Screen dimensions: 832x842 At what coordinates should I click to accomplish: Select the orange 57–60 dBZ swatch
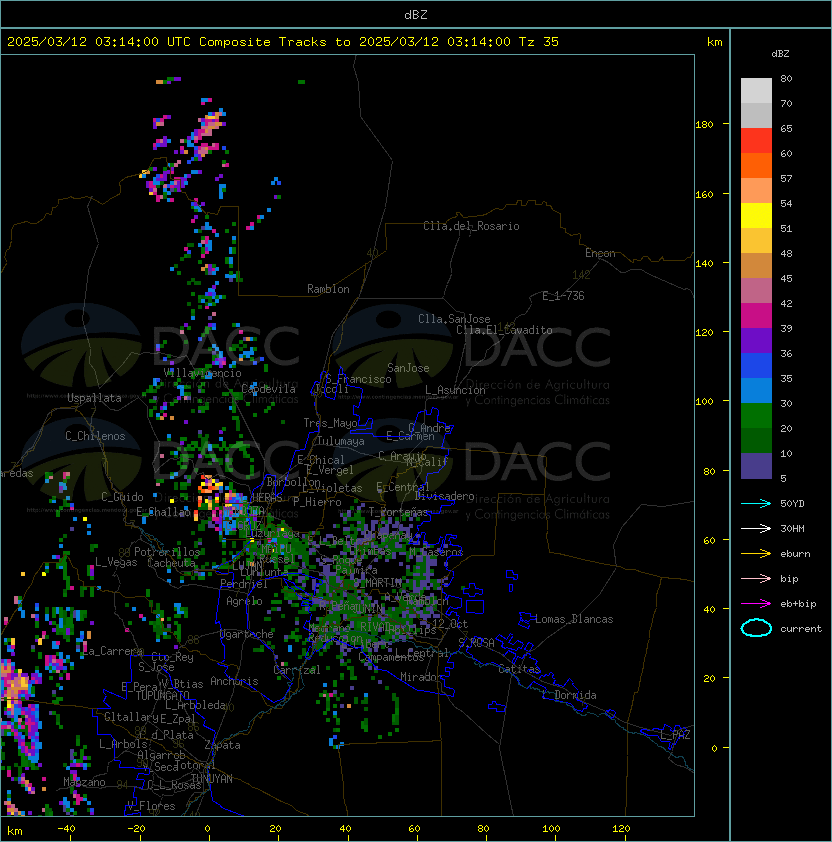tap(756, 165)
